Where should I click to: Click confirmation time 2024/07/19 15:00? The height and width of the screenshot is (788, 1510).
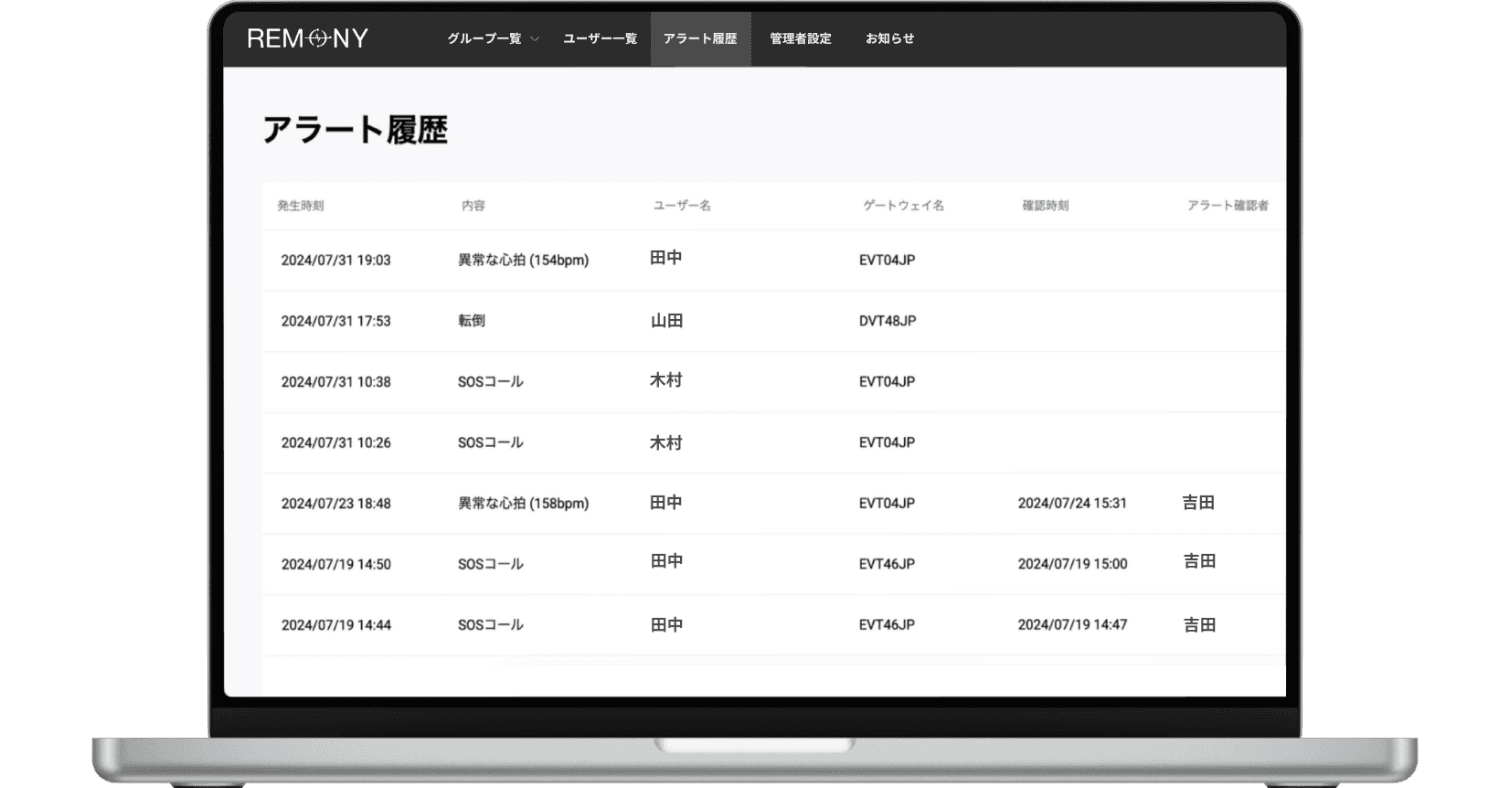tap(1072, 564)
